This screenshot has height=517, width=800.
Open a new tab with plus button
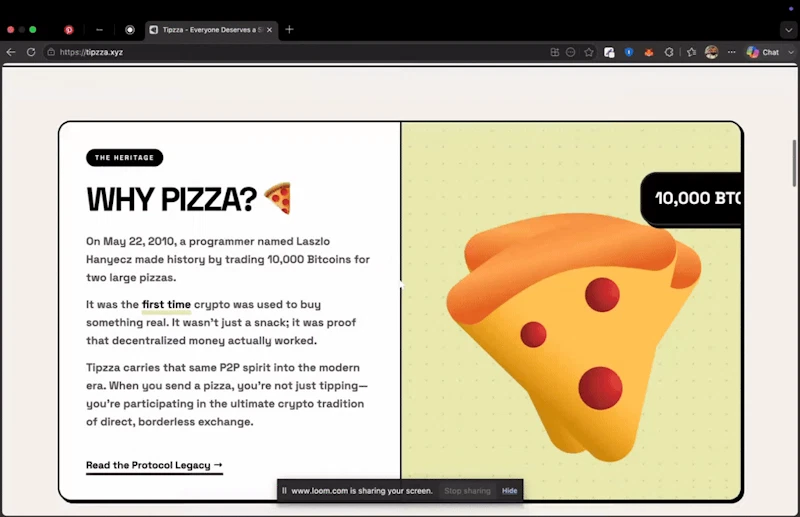(x=289, y=30)
